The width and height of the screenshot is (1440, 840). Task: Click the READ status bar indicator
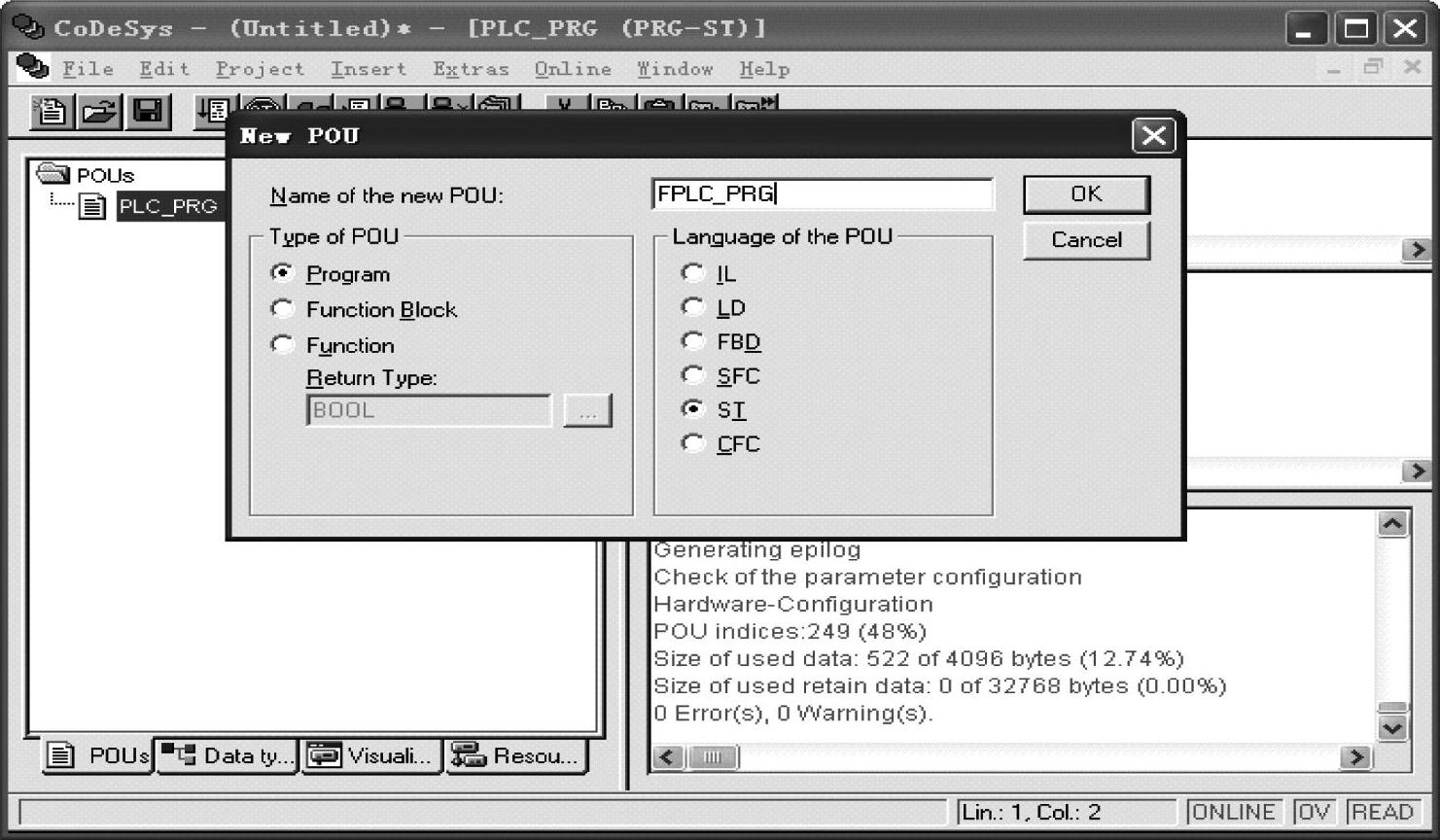(1382, 812)
